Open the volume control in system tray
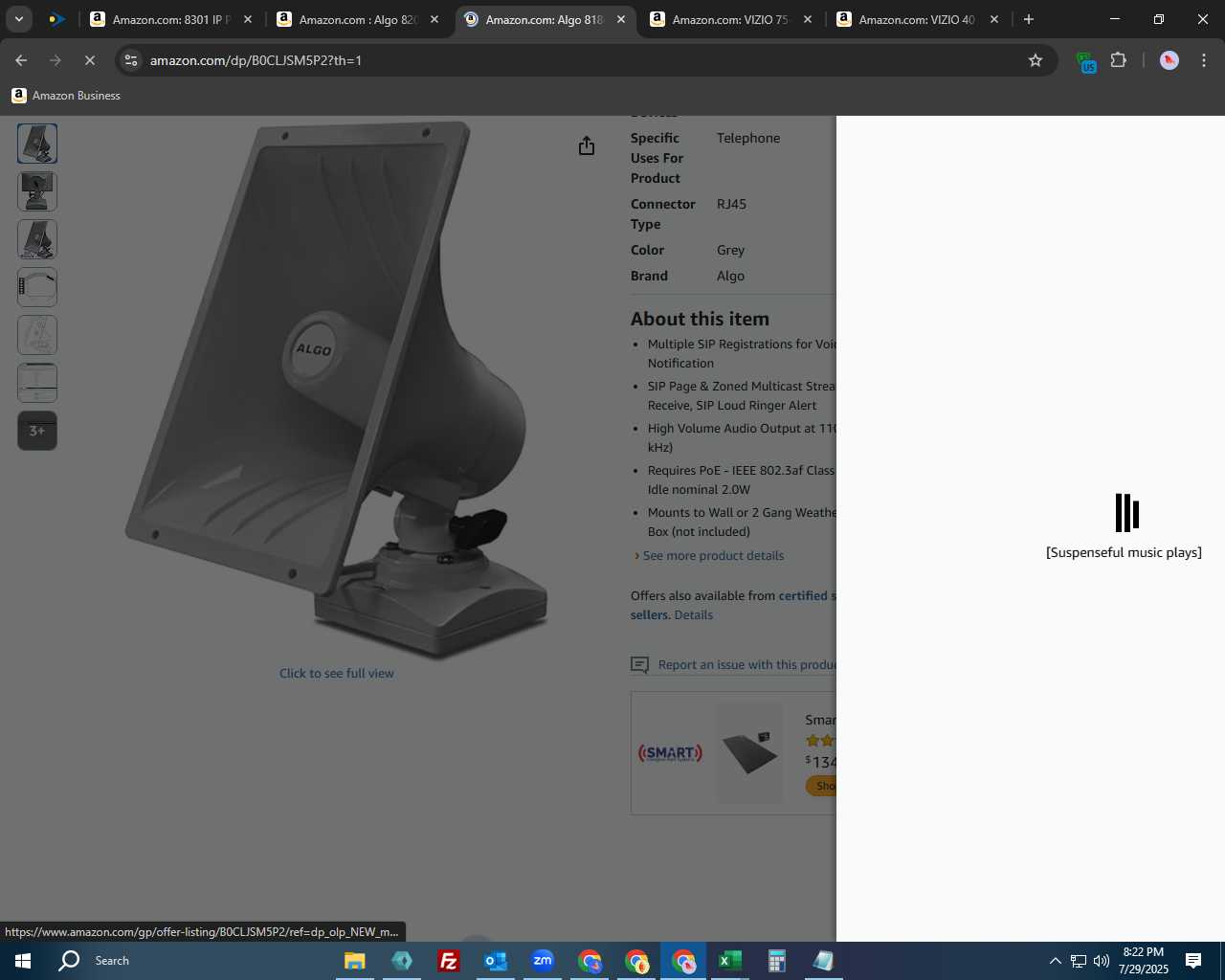 1102,961
